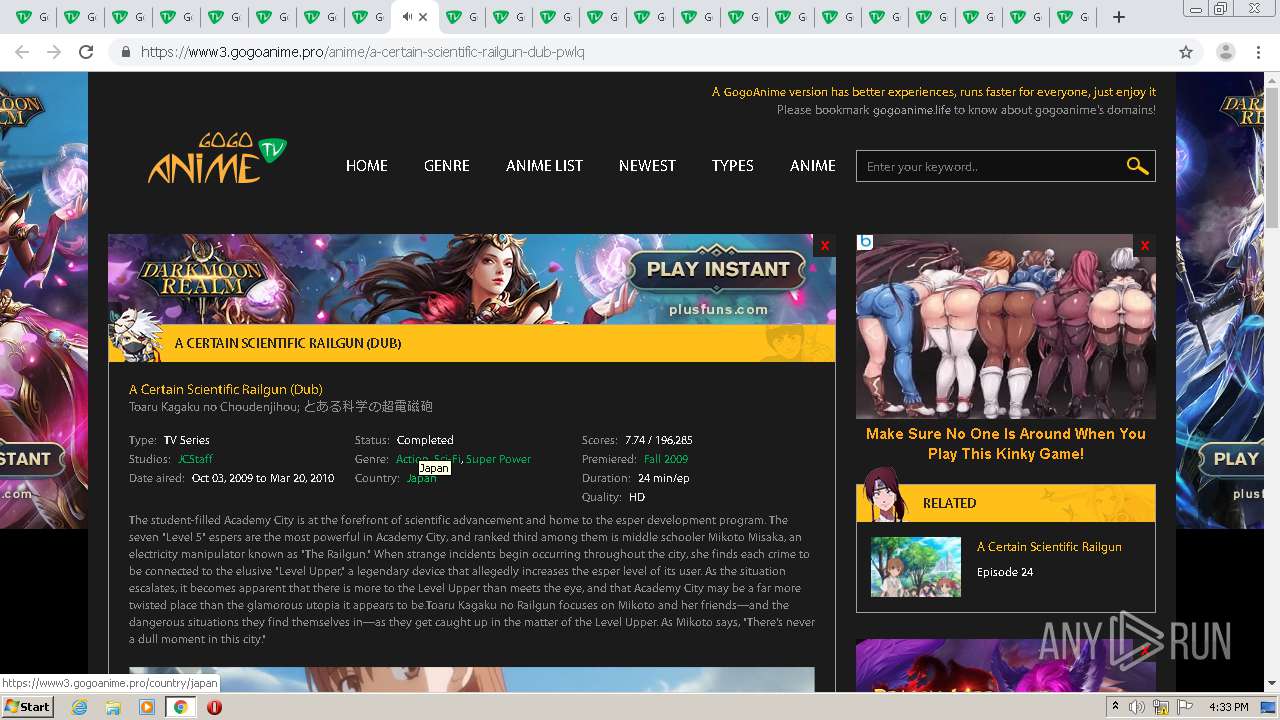Switch to the first browser tab
Screen dimensions: 1280x720
pos(32,17)
